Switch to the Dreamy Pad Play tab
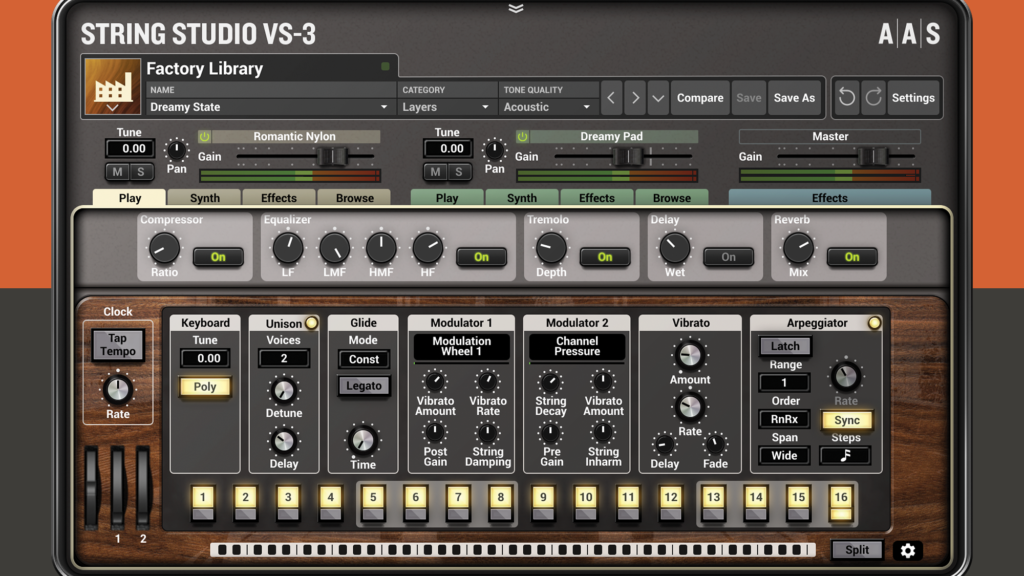1024x576 pixels. pos(447,198)
